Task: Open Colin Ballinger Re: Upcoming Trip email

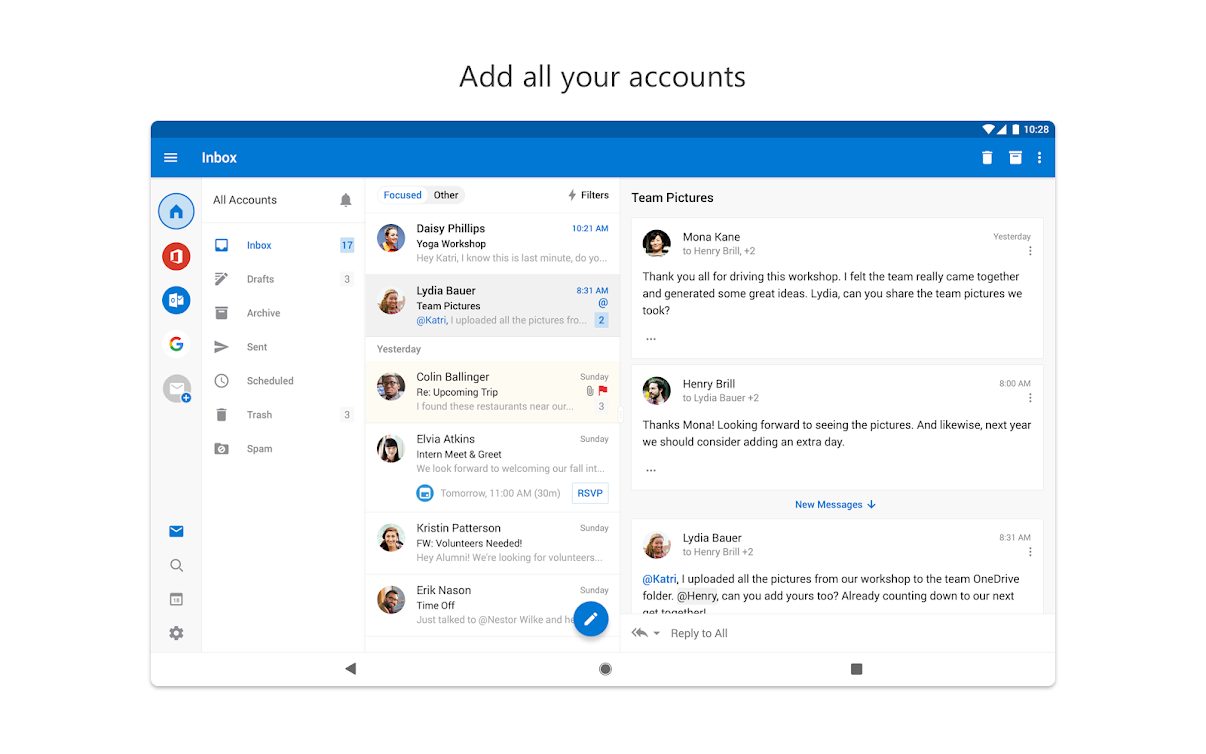Action: pos(492,392)
